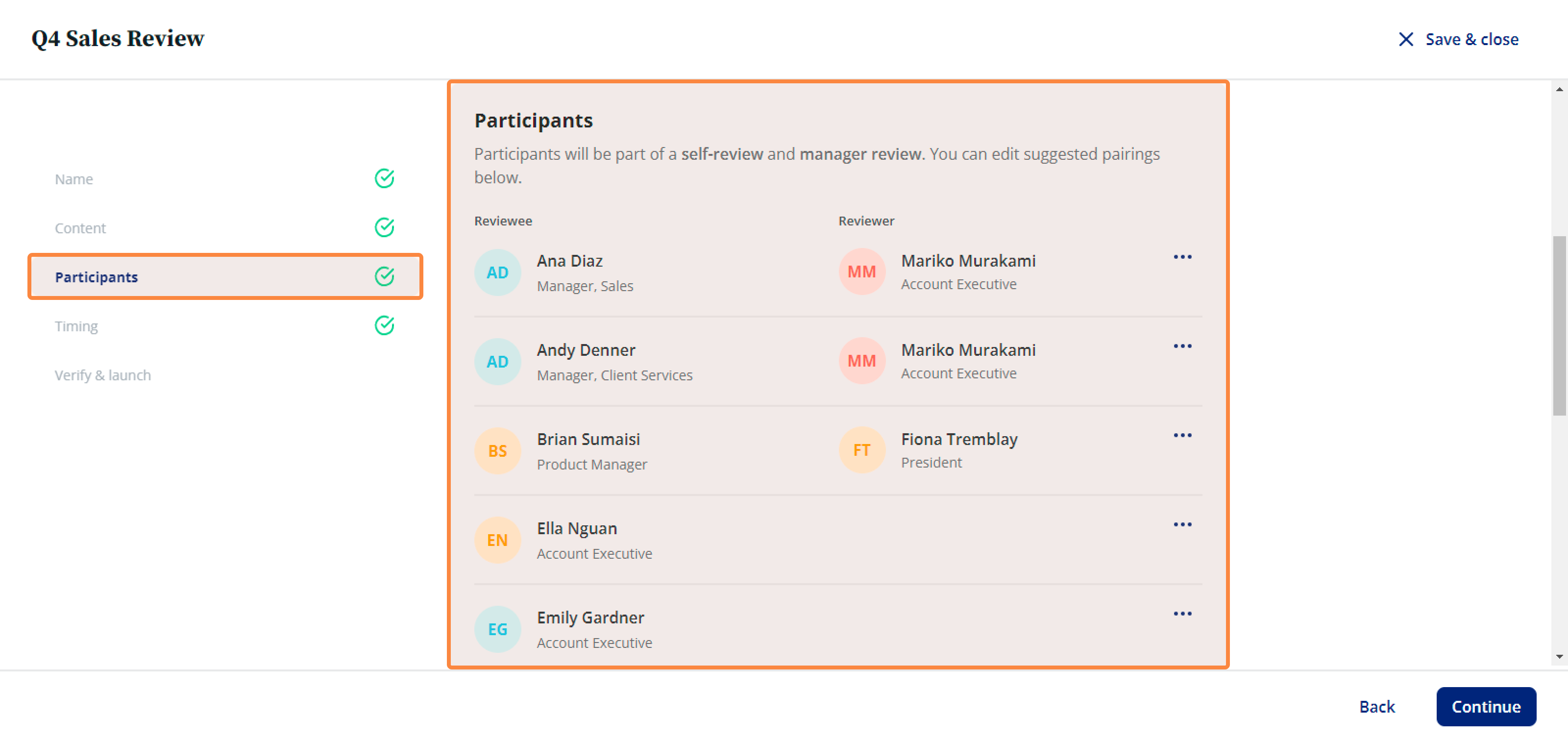Image resolution: width=1568 pixels, height=742 pixels.
Task: Click the Back link
Action: click(x=1377, y=707)
